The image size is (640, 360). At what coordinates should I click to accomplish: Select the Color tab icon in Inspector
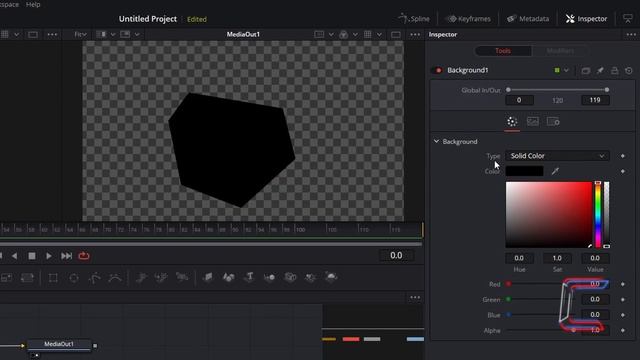512,122
